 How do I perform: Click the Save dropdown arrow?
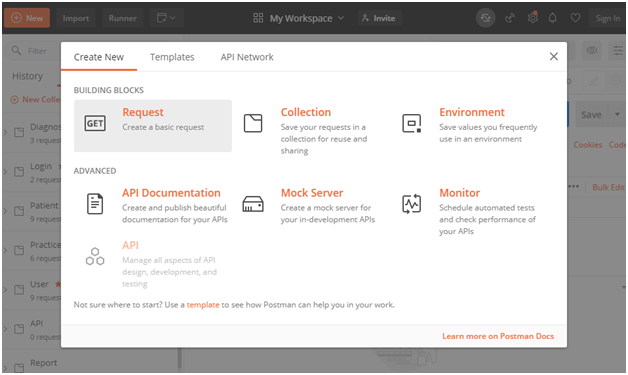[617, 114]
